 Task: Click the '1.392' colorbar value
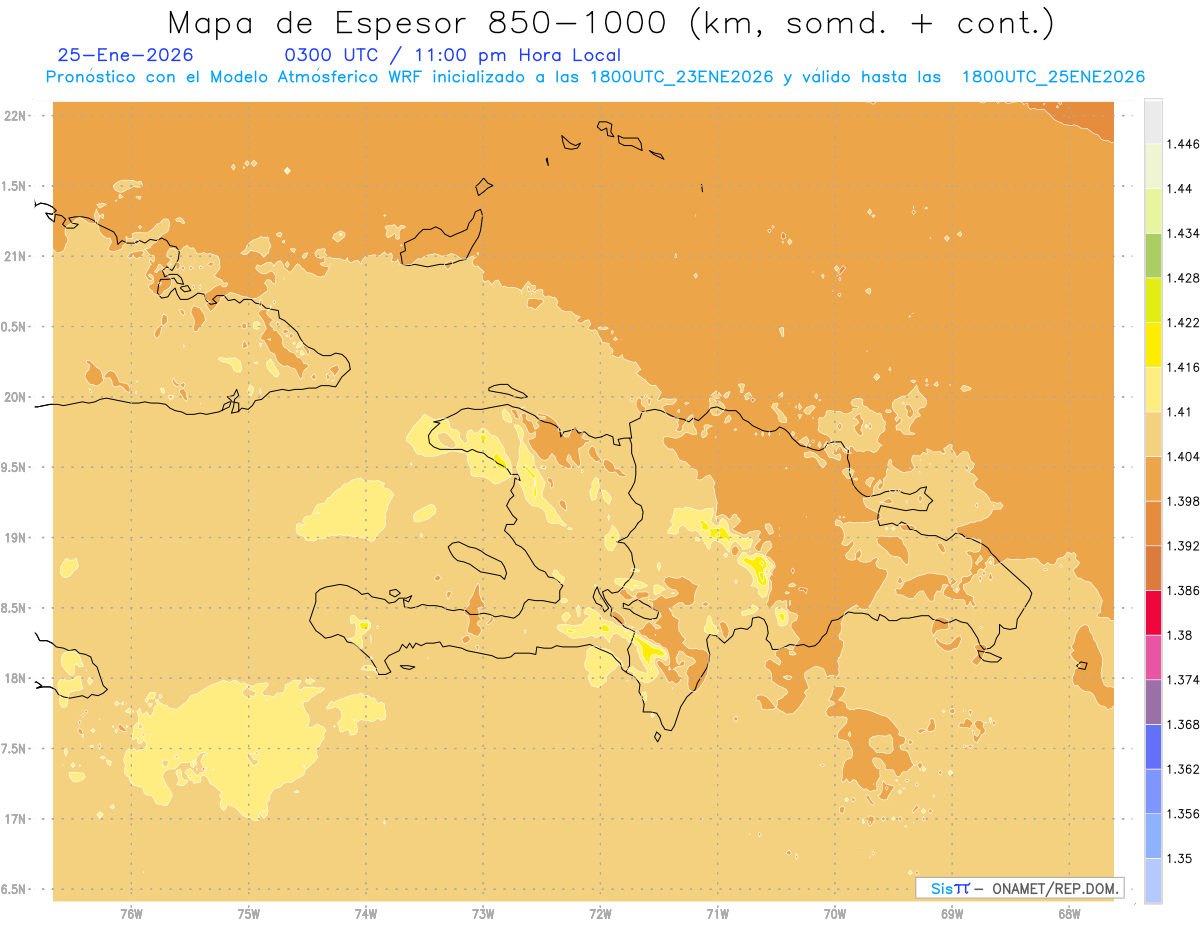(1184, 546)
